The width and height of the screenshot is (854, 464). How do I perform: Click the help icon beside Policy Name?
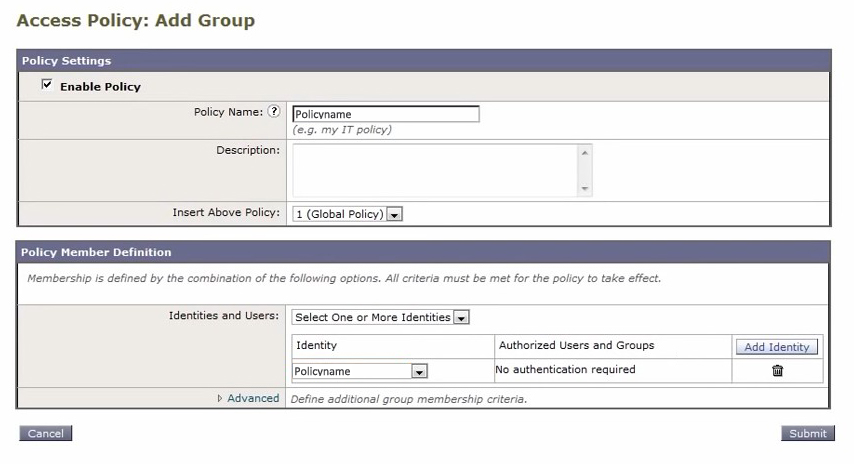[273, 112]
